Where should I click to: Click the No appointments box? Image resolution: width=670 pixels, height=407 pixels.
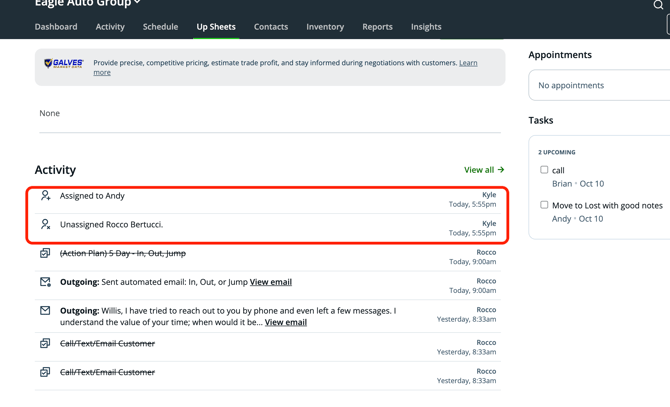coord(599,85)
